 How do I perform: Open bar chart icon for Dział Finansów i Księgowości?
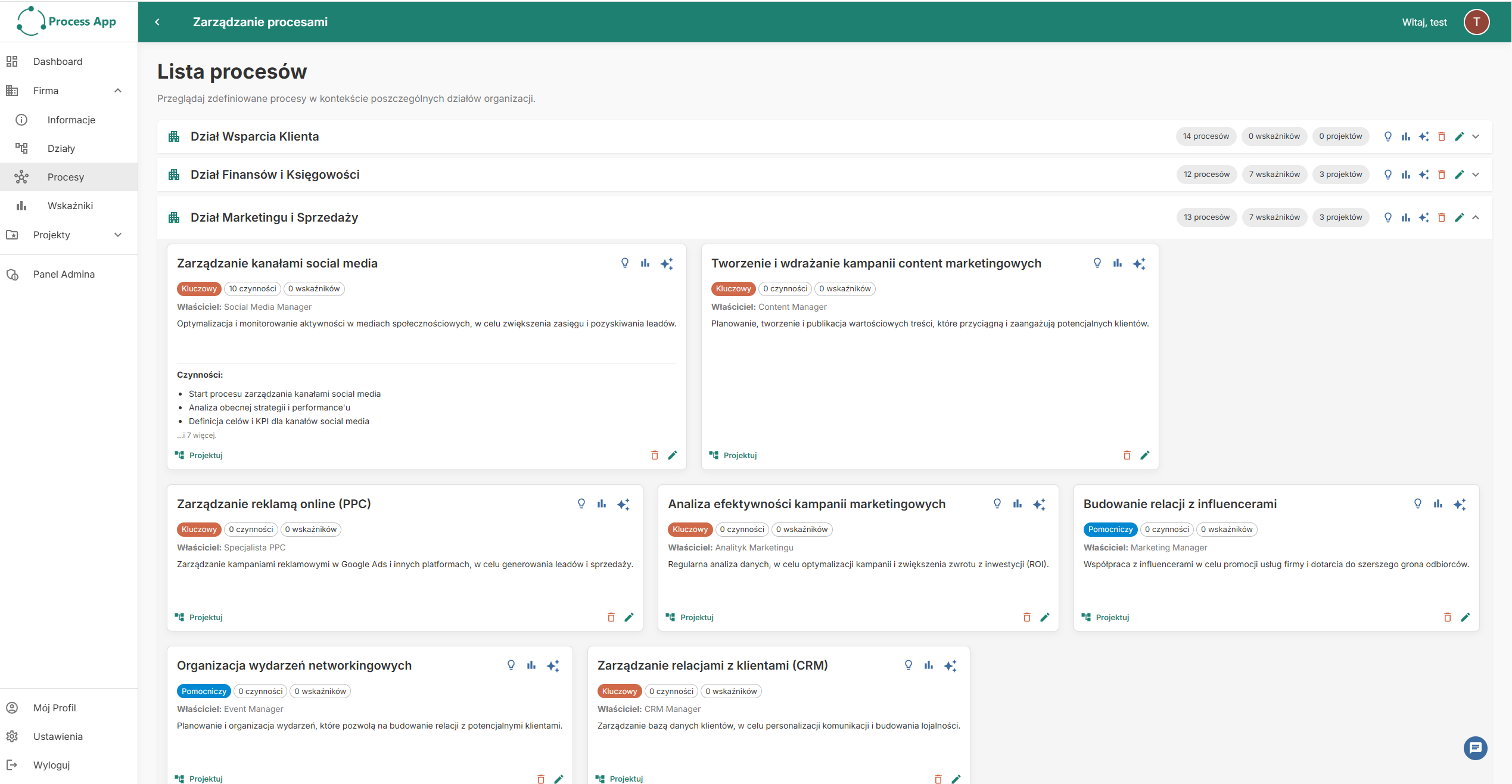pos(1405,175)
